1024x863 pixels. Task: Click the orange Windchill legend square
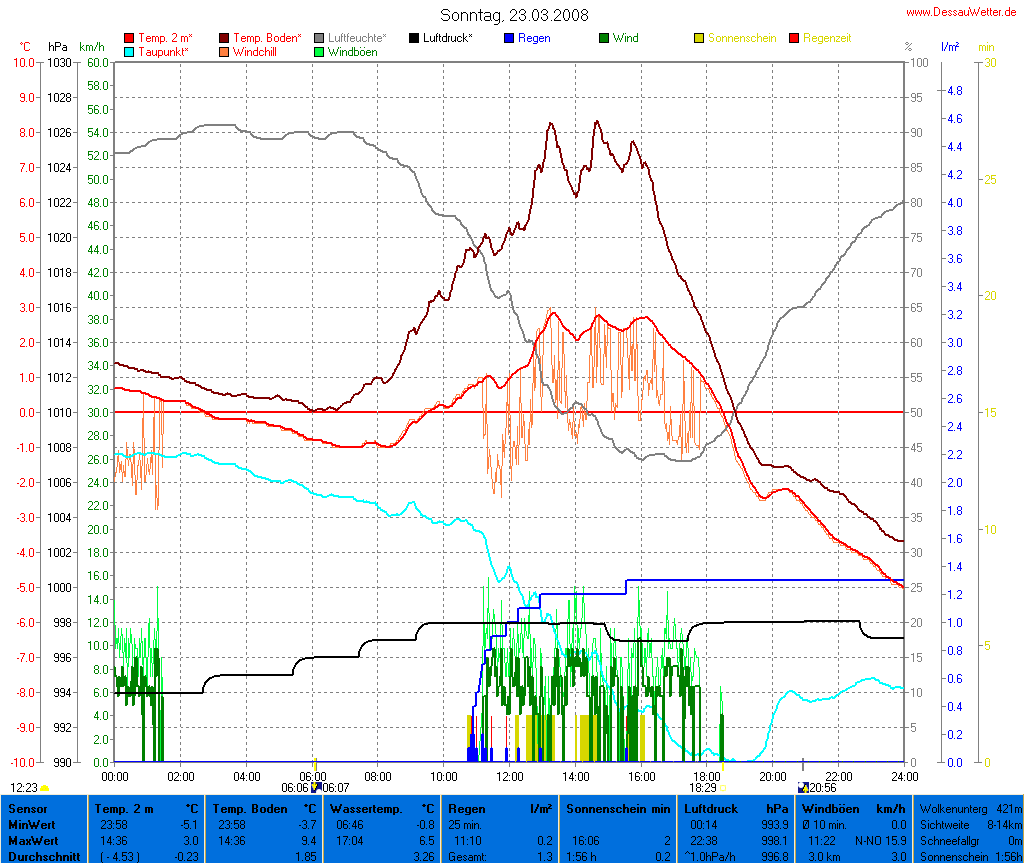click(x=224, y=51)
